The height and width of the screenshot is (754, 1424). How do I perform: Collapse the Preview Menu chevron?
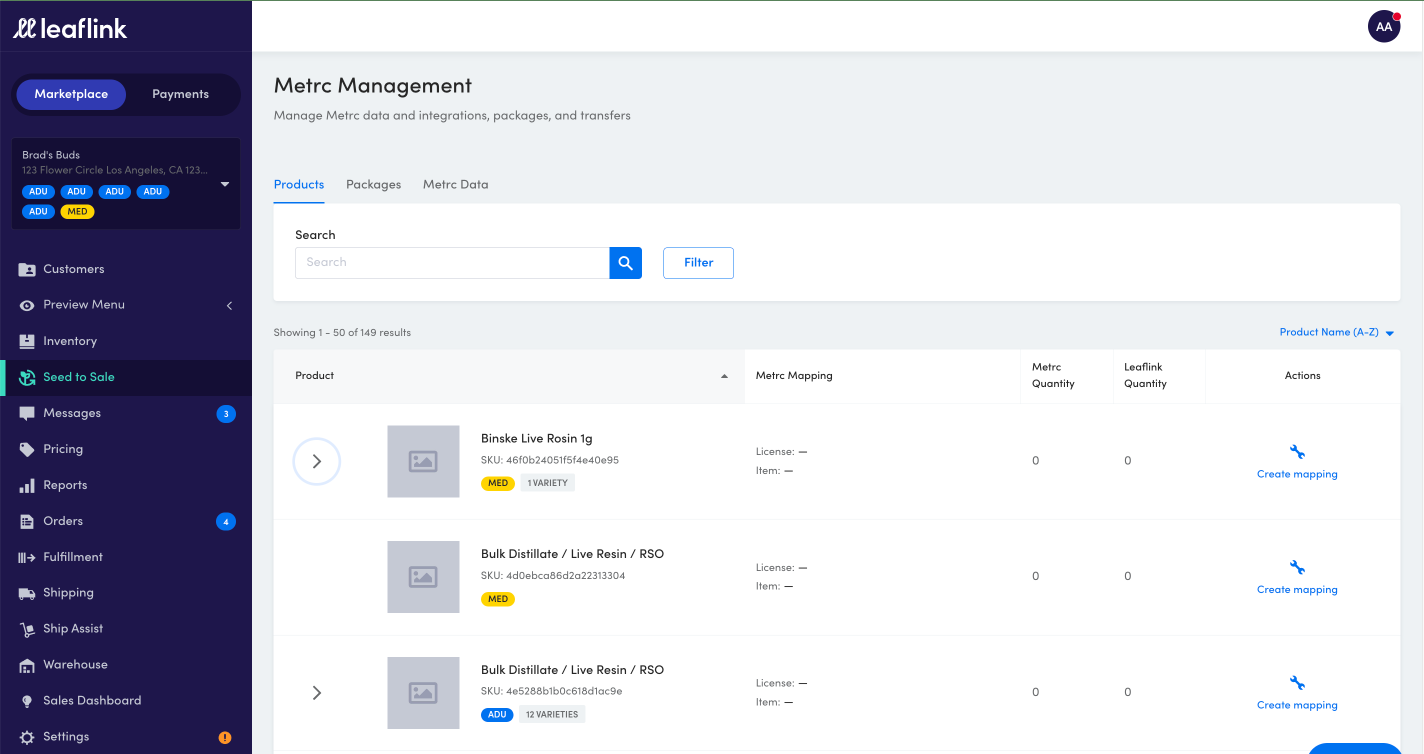click(229, 305)
